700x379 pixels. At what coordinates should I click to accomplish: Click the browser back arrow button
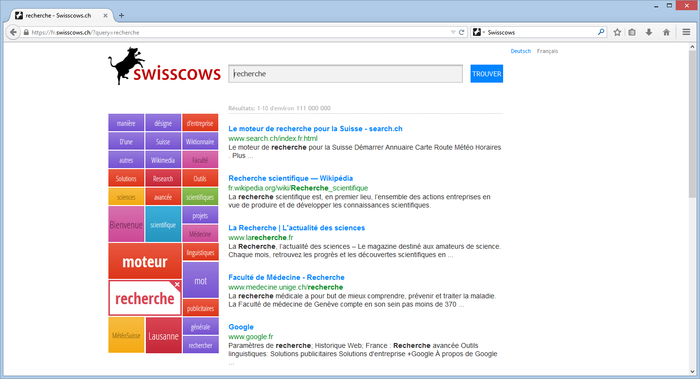point(13,32)
